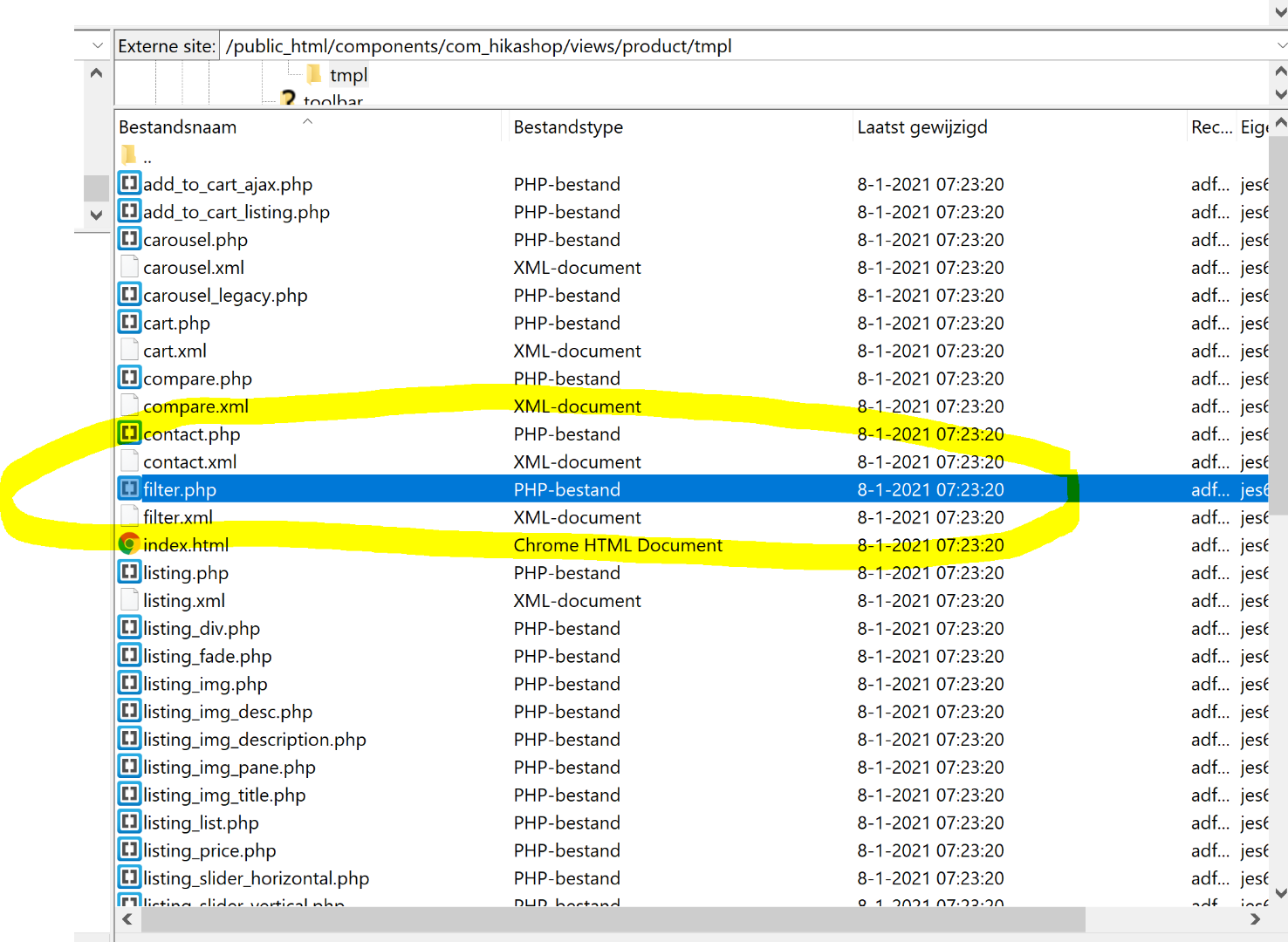Click the Rec... column header

click(1211, 127)
